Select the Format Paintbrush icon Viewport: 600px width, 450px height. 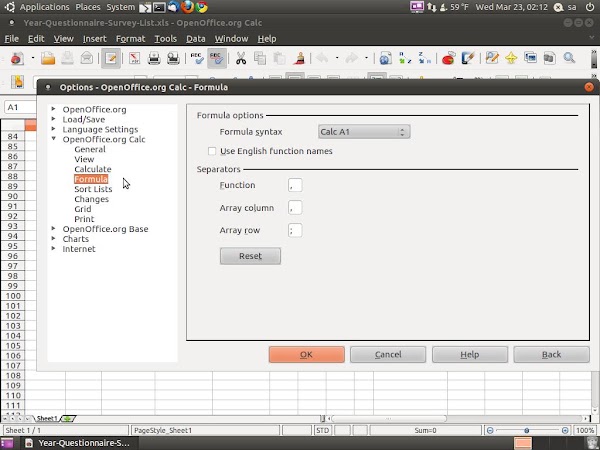click(x=299, y=59)
